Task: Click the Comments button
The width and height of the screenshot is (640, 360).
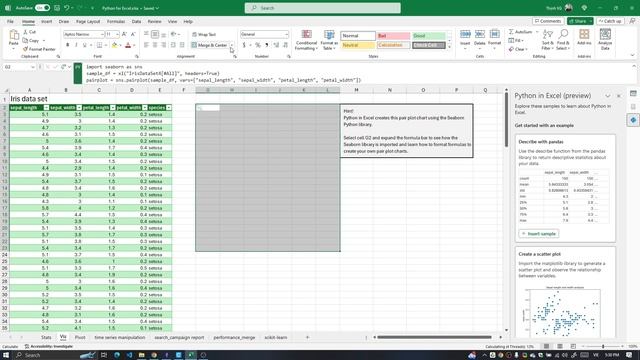Action: coord(548,21)
